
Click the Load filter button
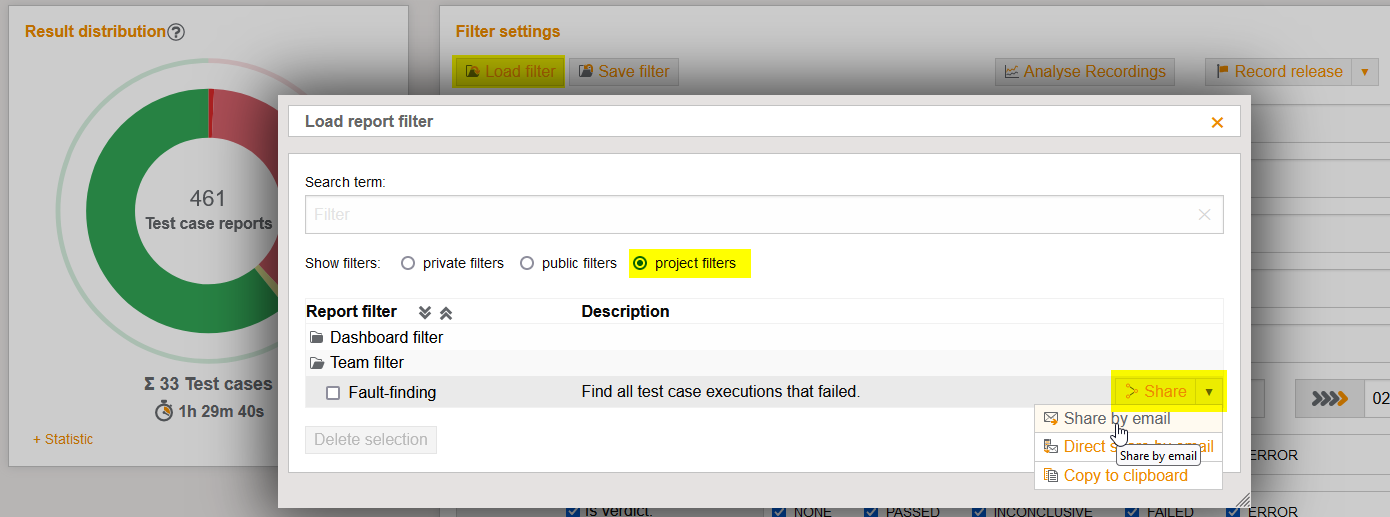(510, 72)
